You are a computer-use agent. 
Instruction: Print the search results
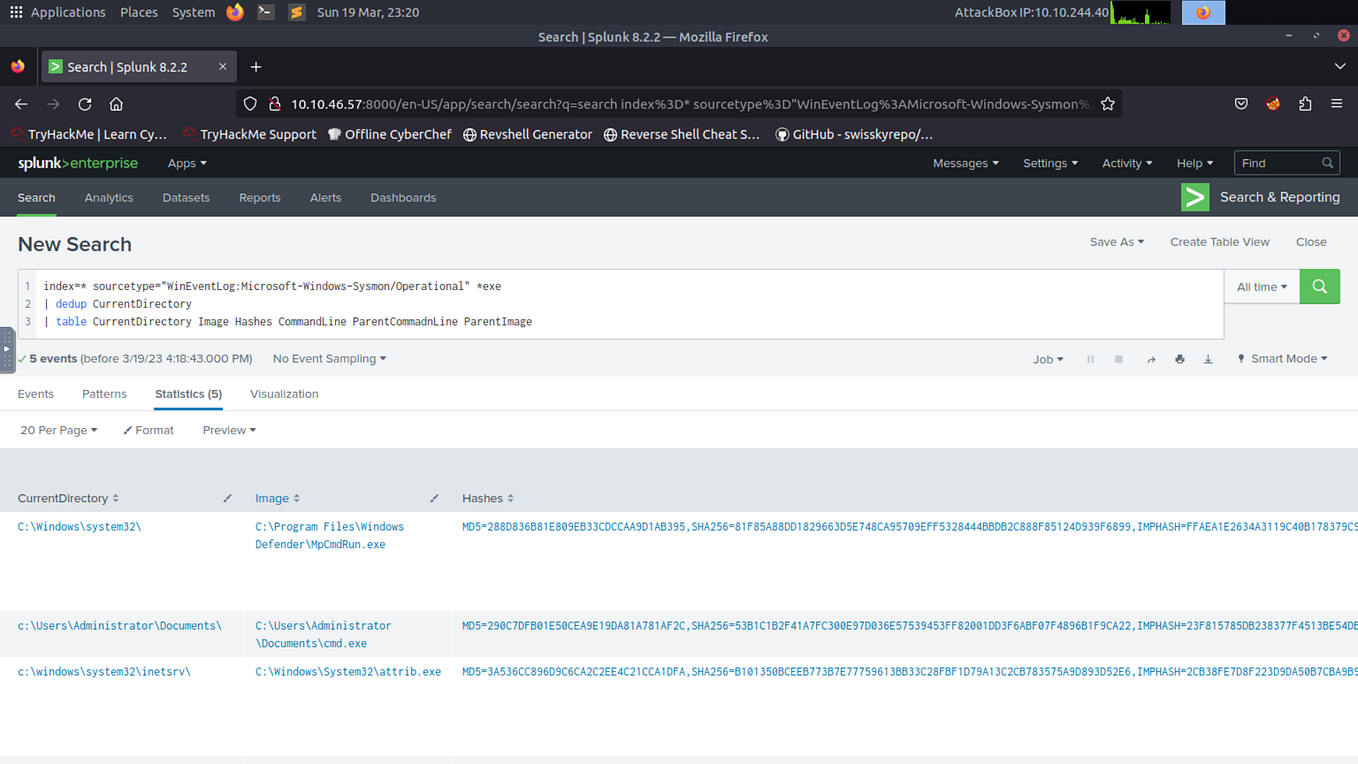(x=1179, y=358)
